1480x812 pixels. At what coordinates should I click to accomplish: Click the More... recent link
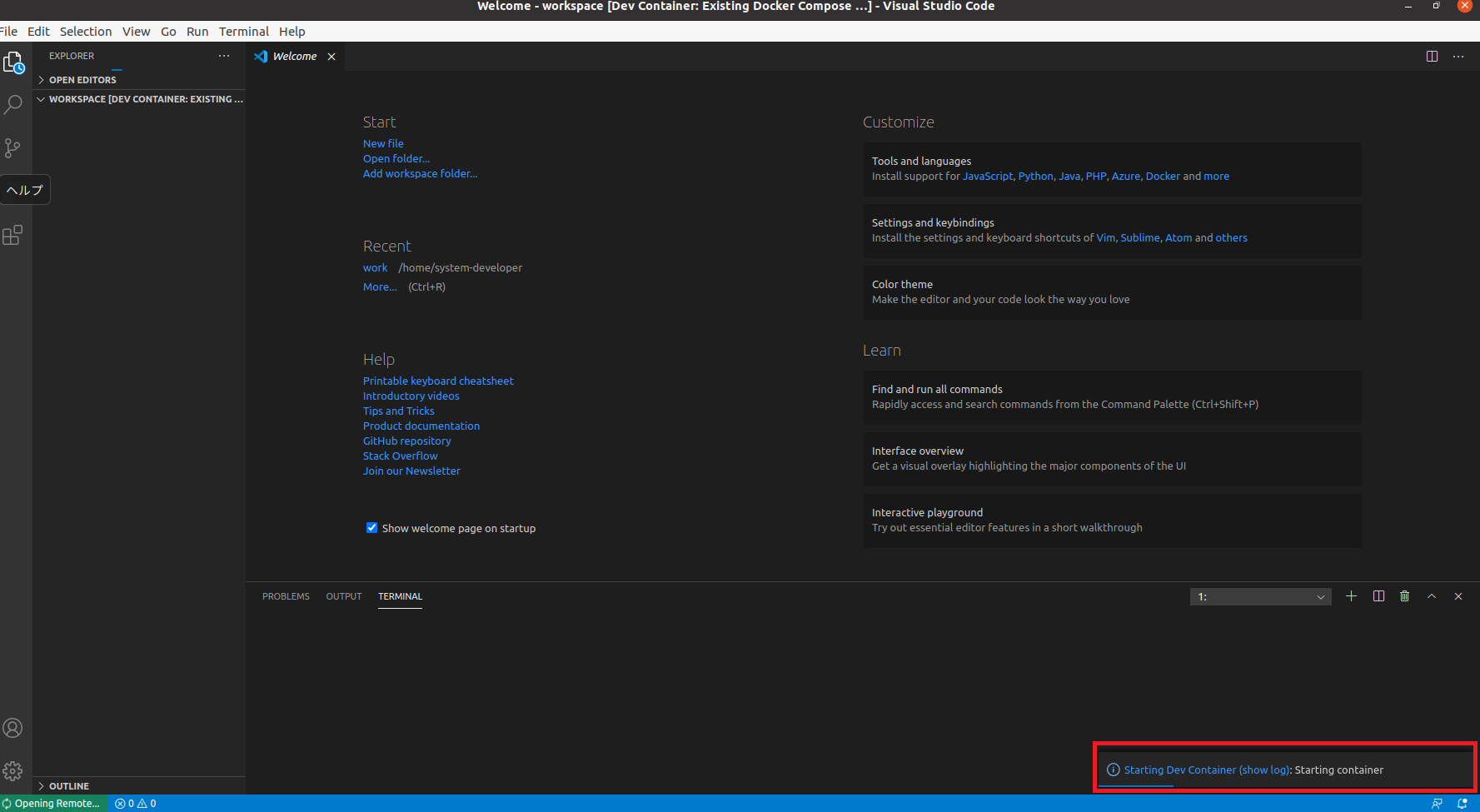[380, 286]
